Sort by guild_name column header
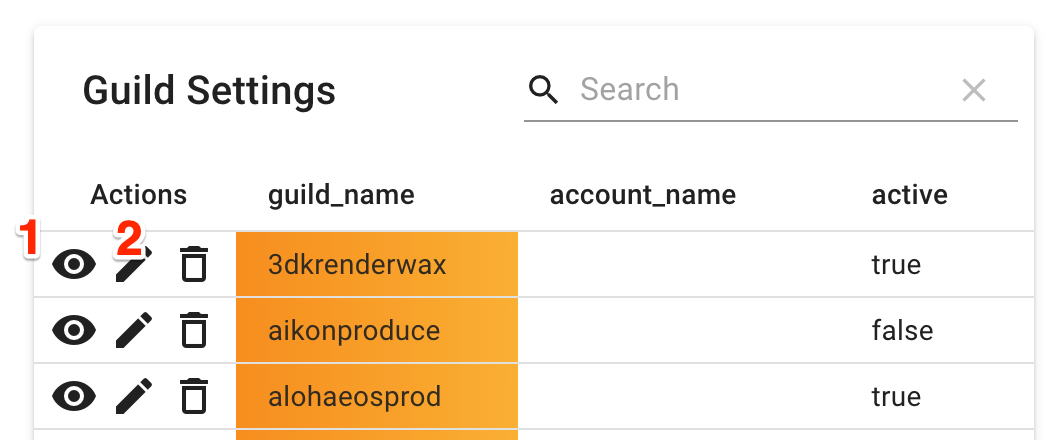This screenshot has height=440, width=1062. click(341, 194)
